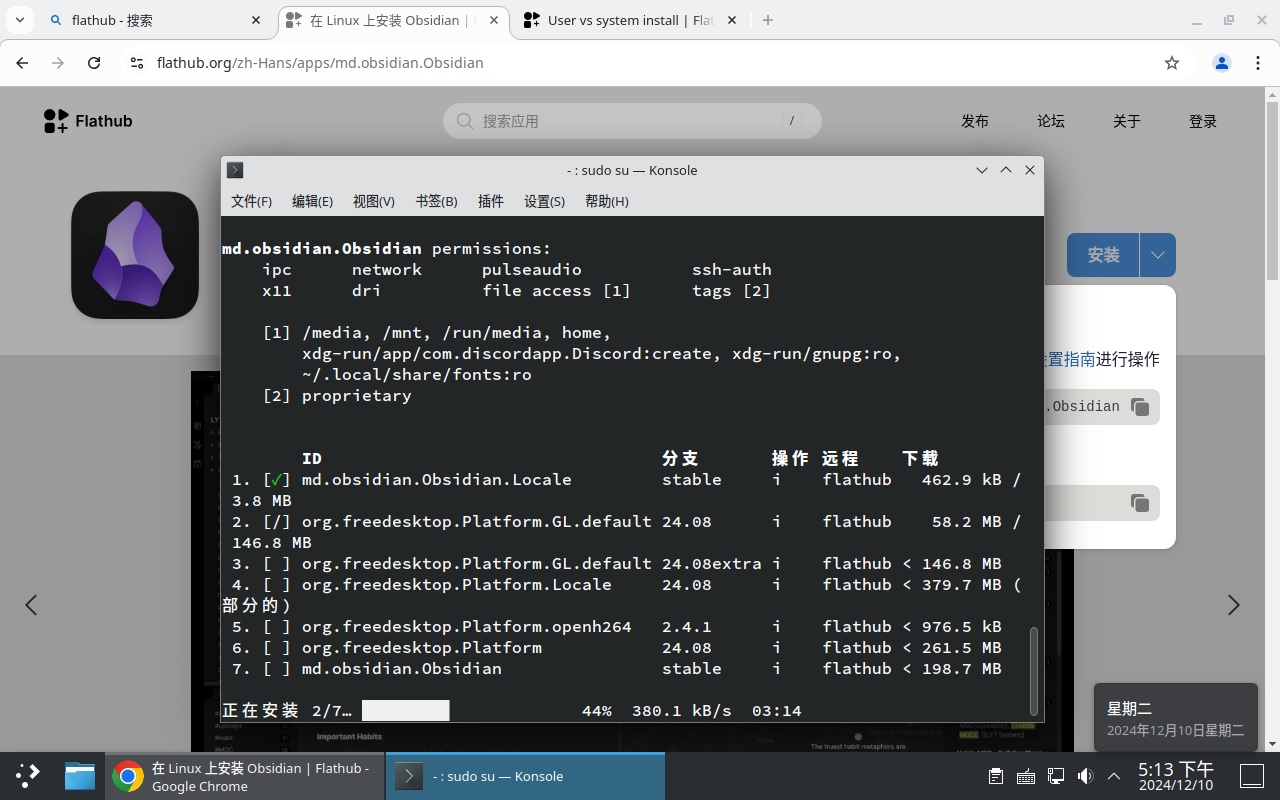The width and height of the screenshot is (1280, 800).
Task: Open the Chrome three-dot menu
Action: (x=1258, y=62)
